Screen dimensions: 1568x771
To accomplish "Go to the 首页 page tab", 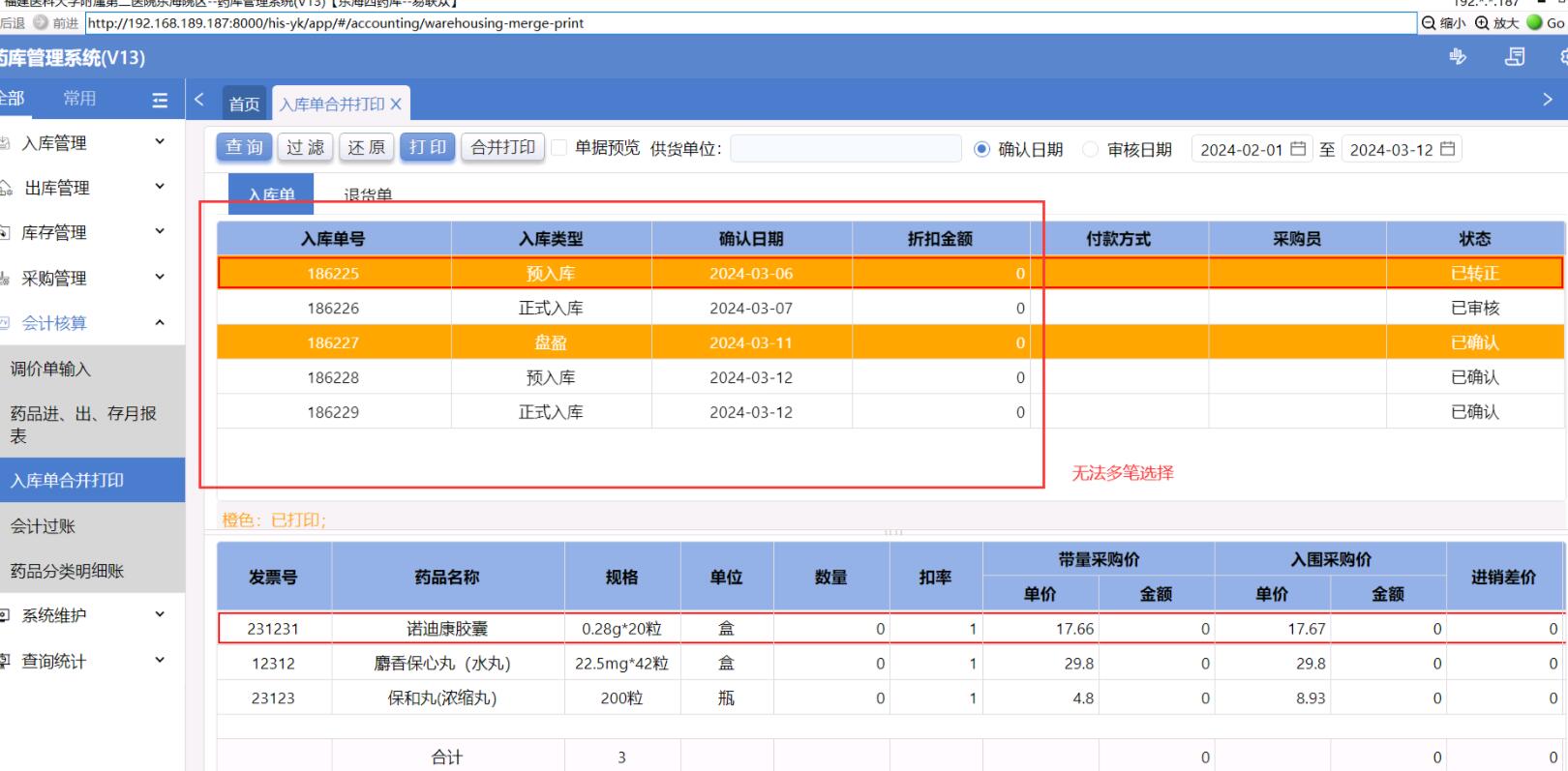I will tap(244, 104).
